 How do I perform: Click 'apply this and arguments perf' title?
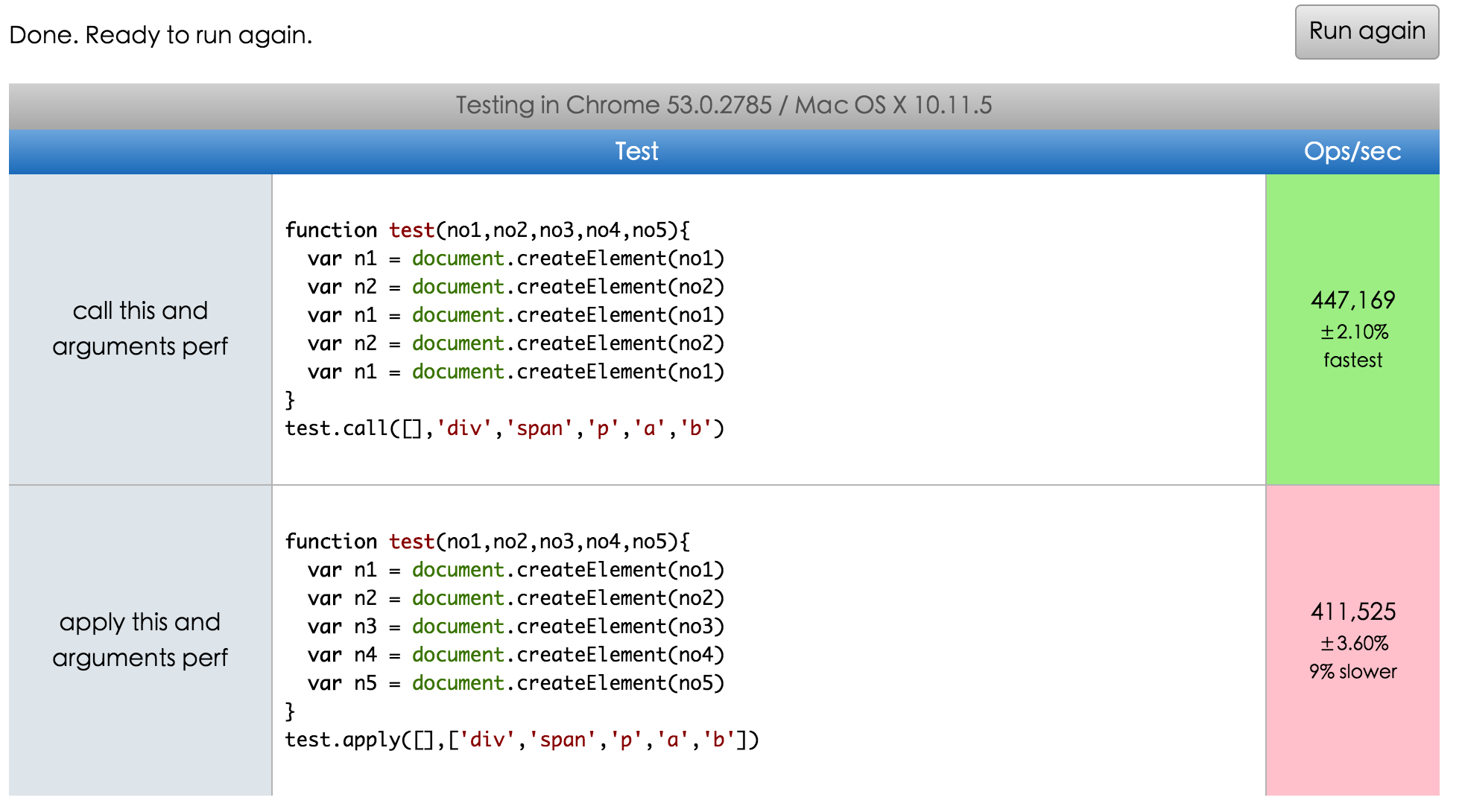click(140, 640)
